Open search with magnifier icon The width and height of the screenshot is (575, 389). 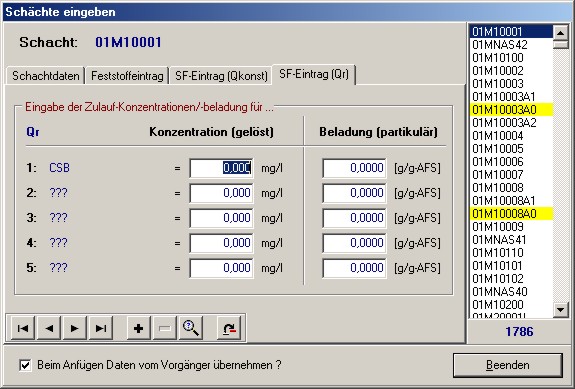(191, 328)
